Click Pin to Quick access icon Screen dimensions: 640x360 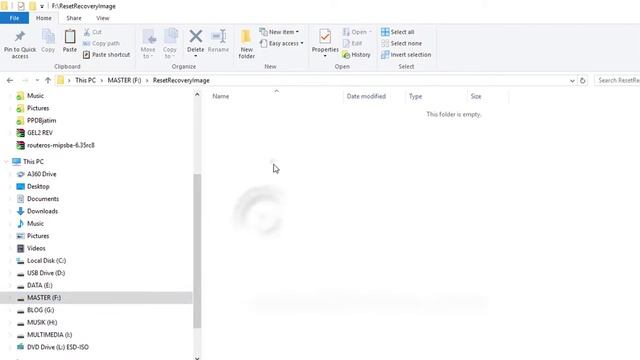(x=20, y=36)
